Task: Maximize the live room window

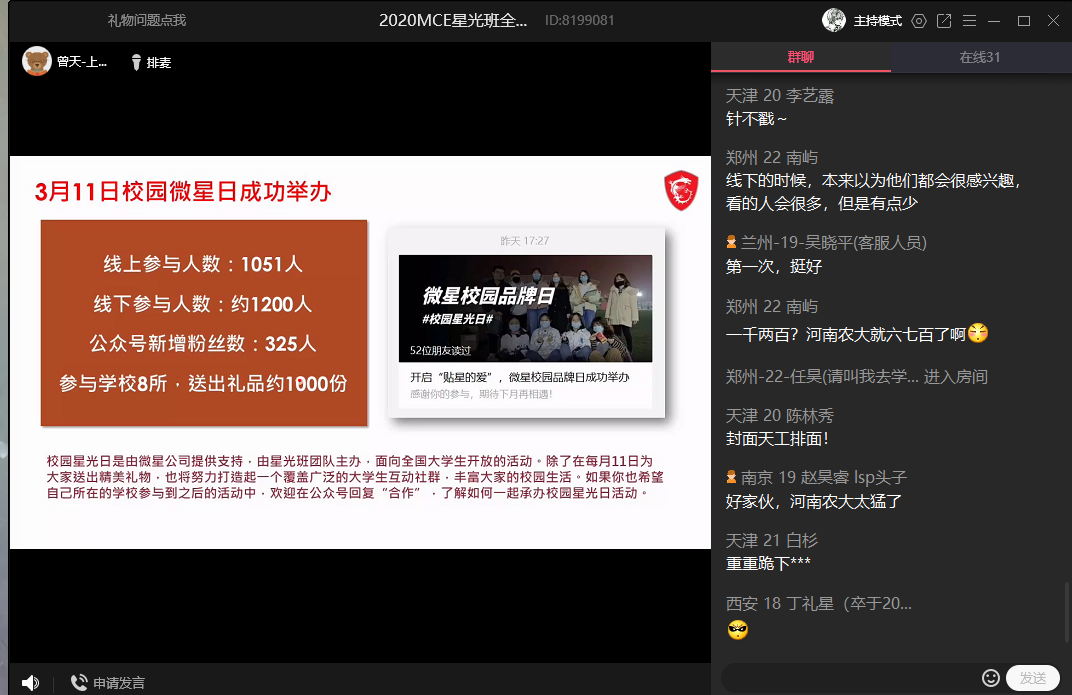Action: 1023,21
